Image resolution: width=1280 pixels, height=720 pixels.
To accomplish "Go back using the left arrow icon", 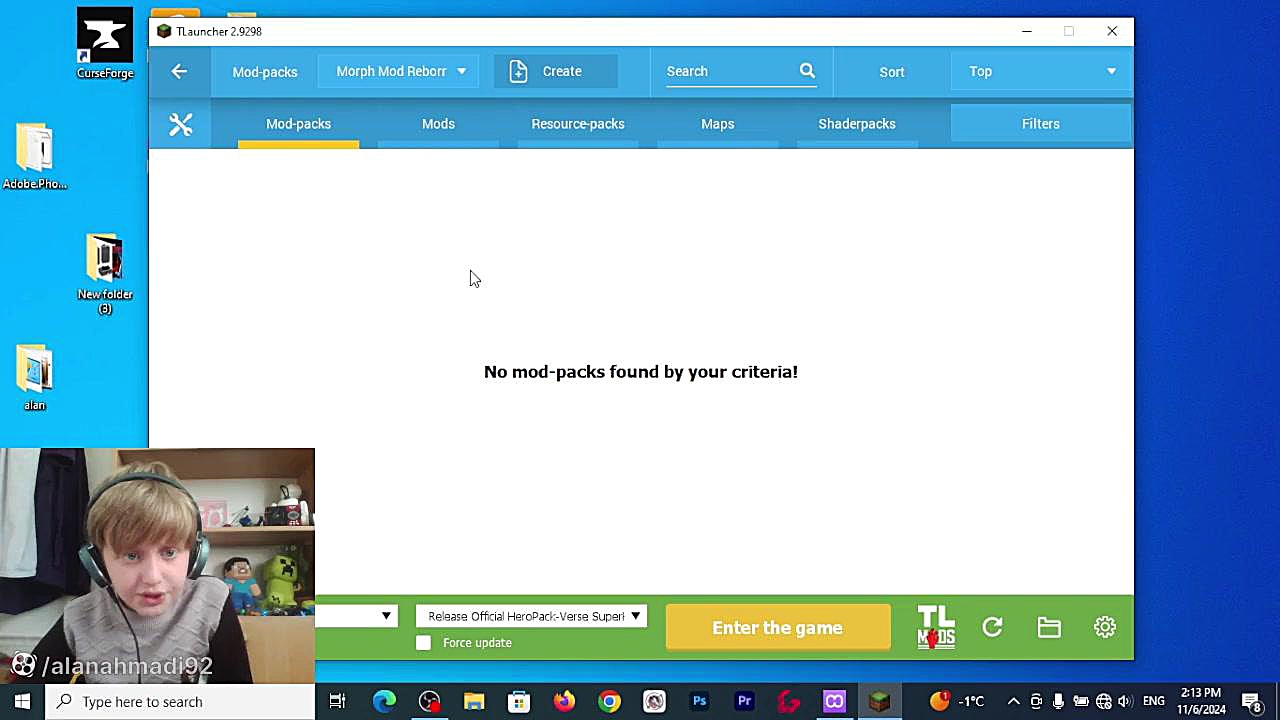I will (x=179, y=71).
